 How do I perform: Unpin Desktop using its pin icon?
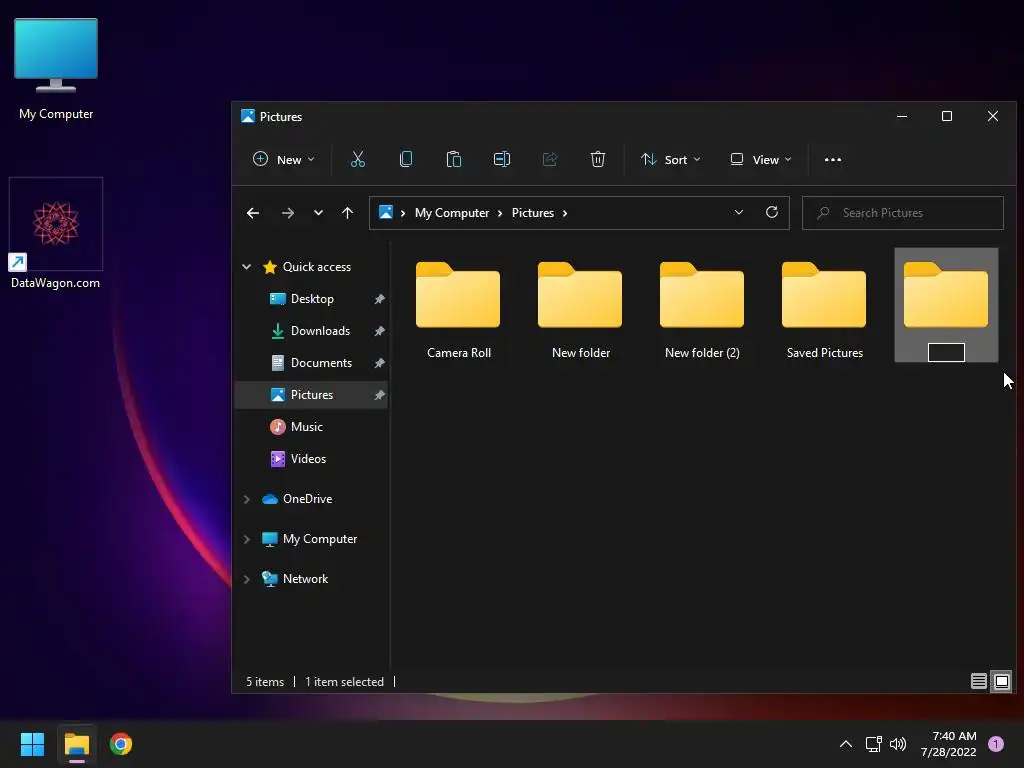tap(379, 299)
